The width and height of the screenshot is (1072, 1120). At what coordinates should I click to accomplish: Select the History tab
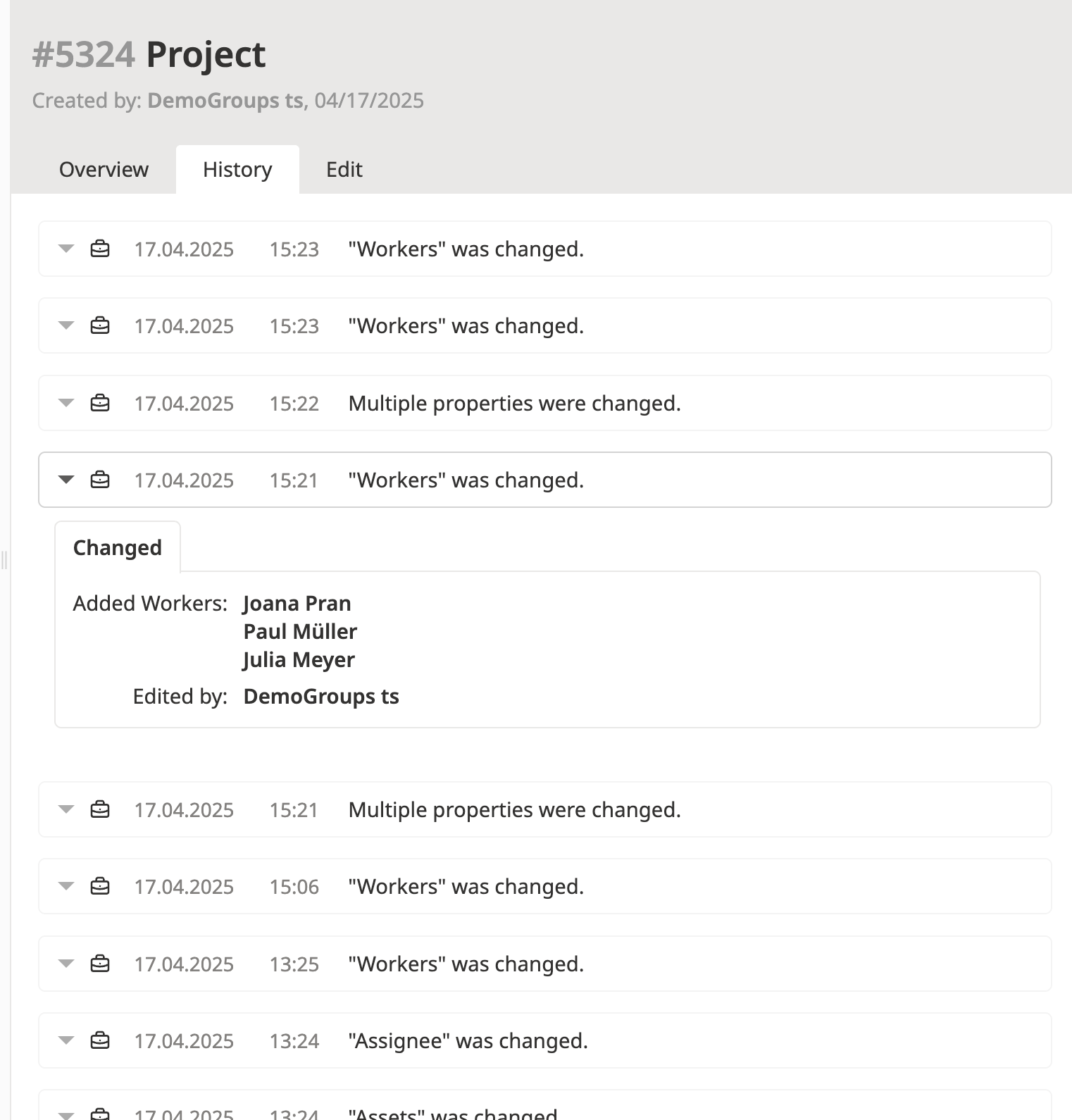coord(237,170)
